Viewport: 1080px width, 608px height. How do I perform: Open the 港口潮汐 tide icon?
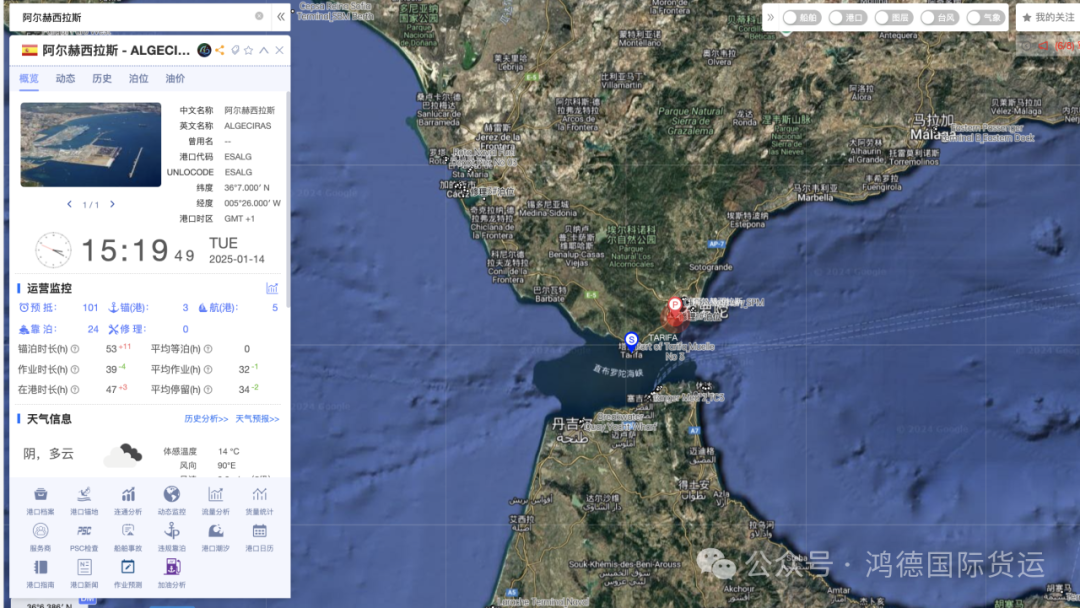coord(216,531)
